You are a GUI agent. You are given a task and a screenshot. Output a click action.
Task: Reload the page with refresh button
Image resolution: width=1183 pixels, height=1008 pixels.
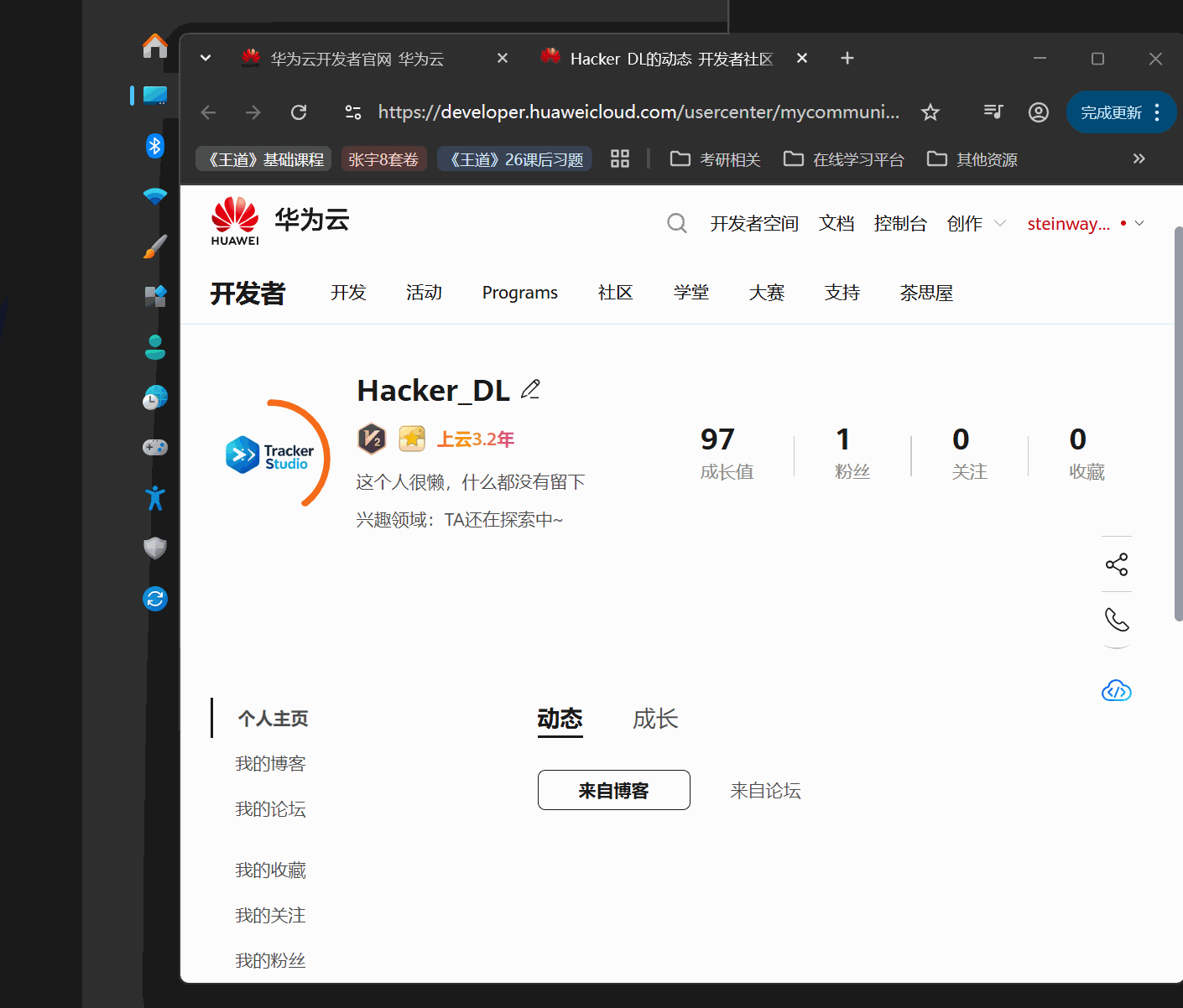tap(299, 112)
